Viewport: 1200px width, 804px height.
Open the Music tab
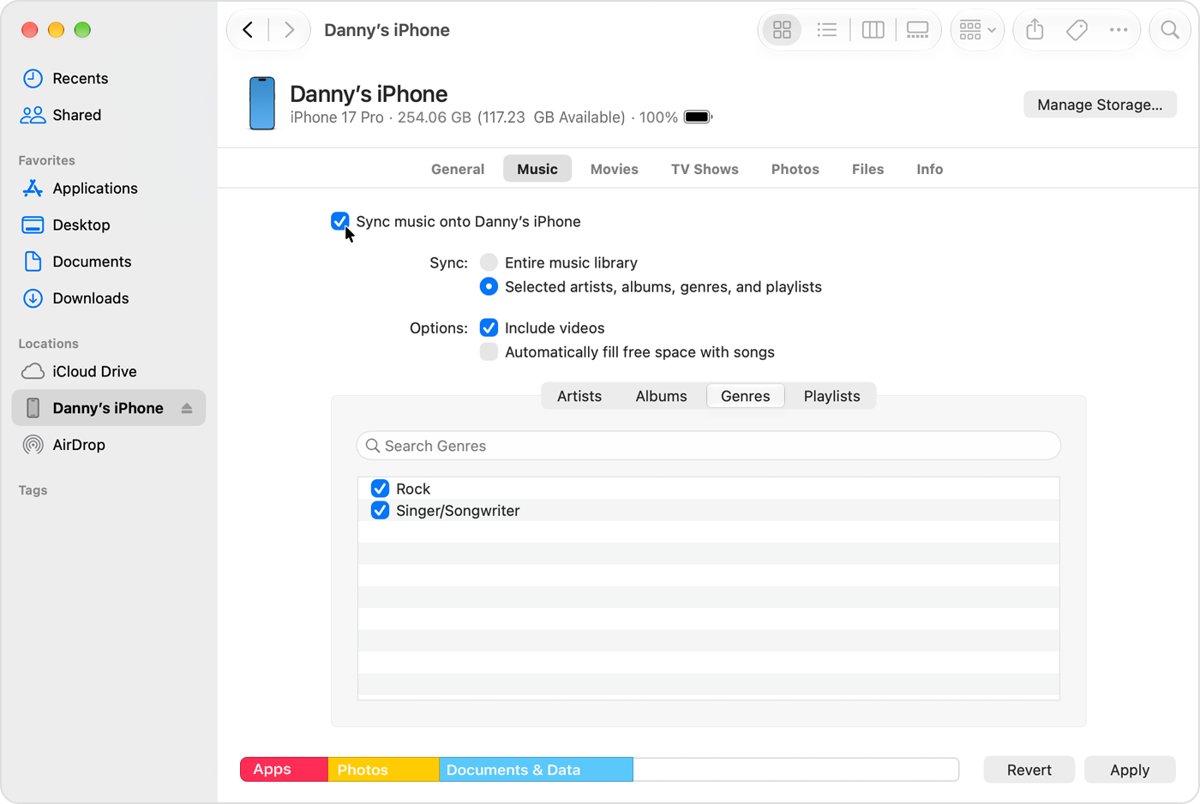[x=537, y=169]
